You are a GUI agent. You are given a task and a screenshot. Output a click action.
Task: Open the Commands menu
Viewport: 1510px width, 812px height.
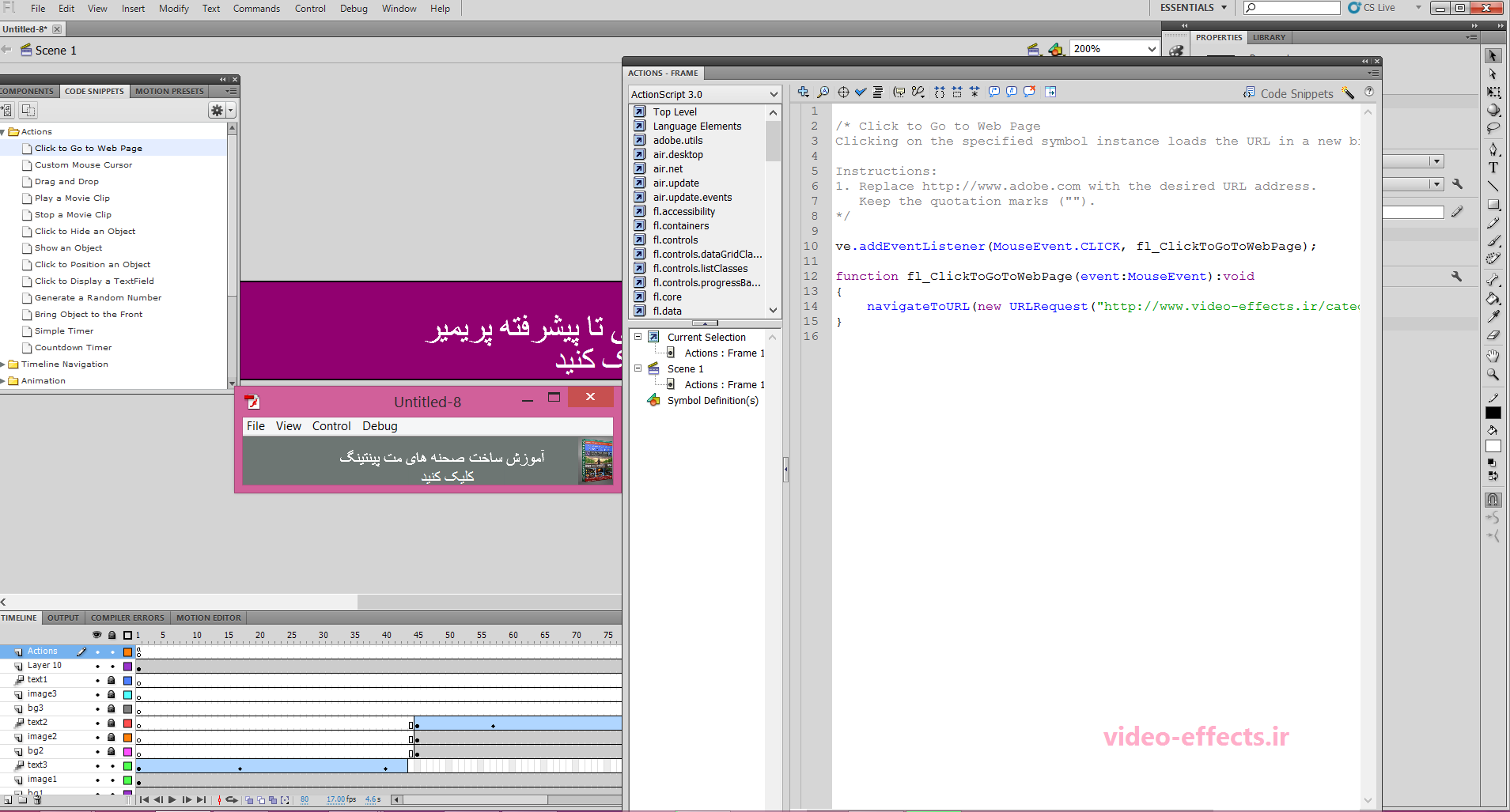coord(256,9)
